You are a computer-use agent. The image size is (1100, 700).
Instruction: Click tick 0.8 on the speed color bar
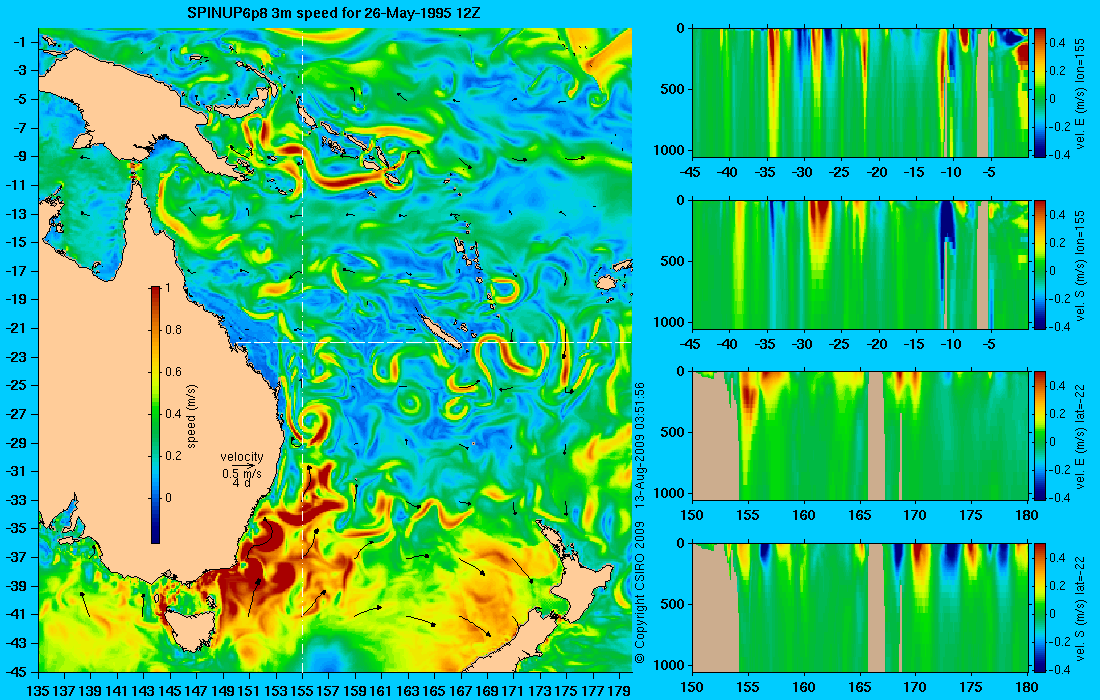[173, 330]
